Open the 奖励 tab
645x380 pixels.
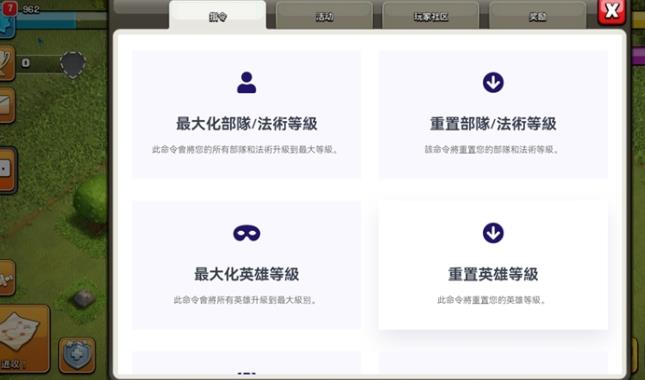[x=537, y=16]
